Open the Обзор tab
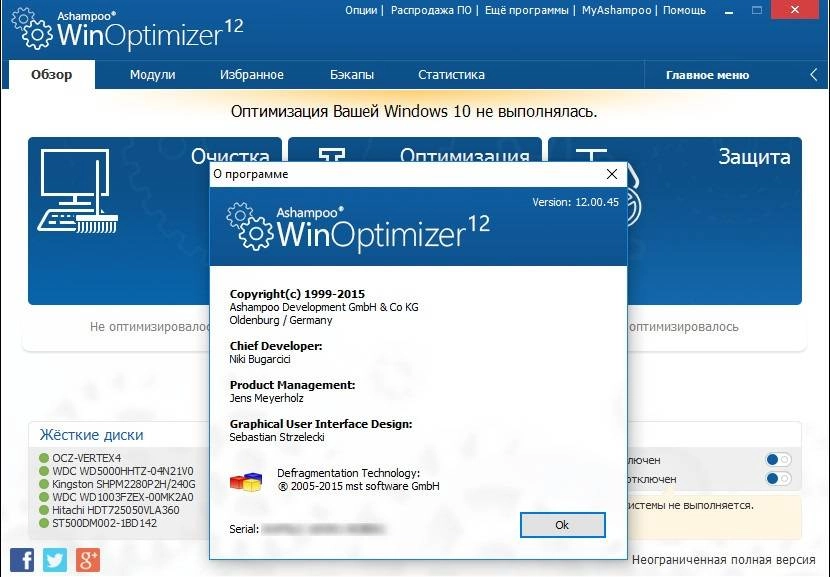 51,75
